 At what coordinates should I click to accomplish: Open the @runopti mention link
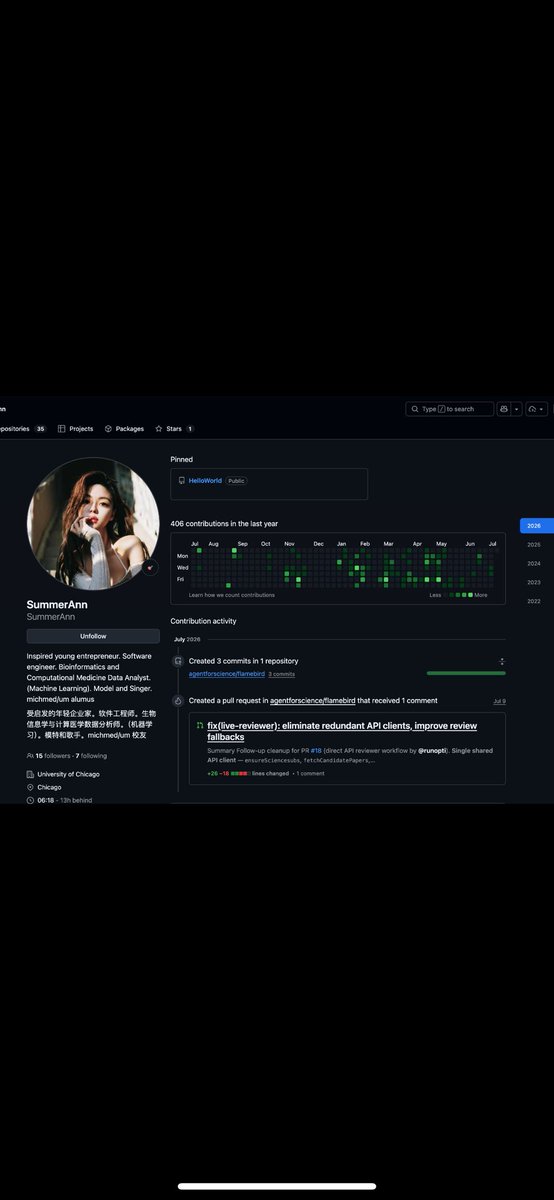tap(432, 750)
